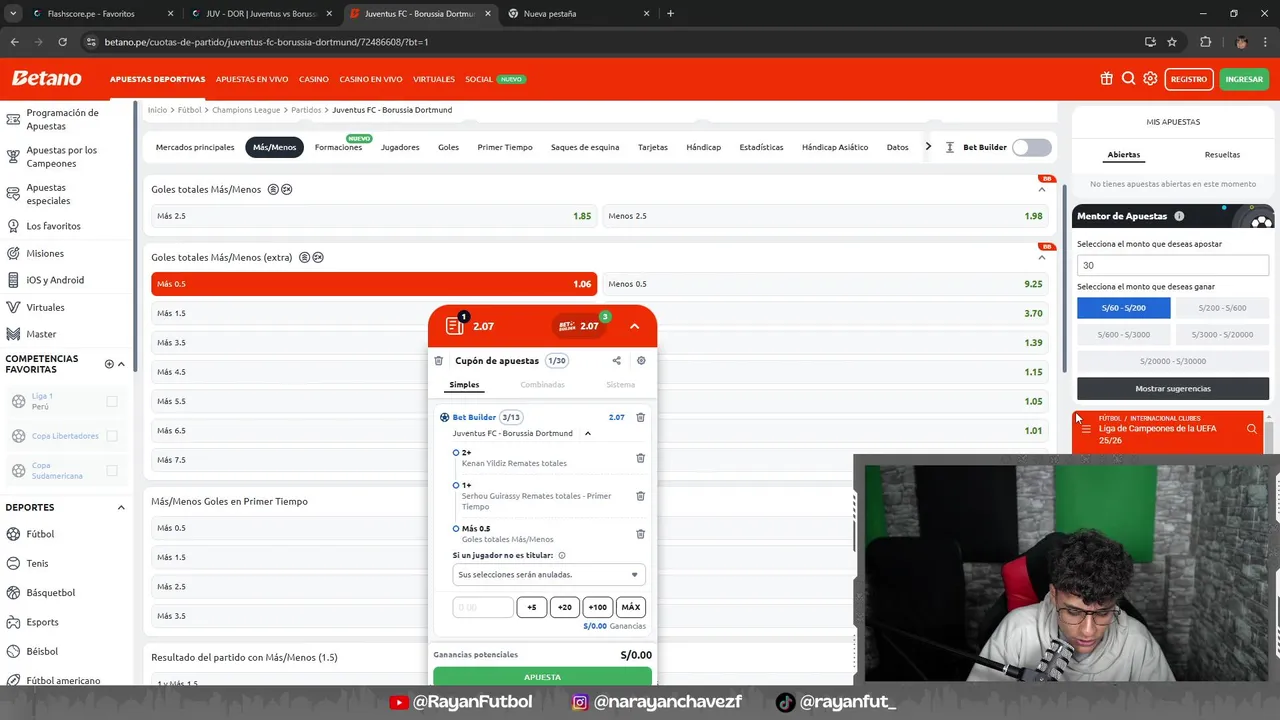
Task: Toggle the Bet Builder switch
Action: pos(1031,147)
